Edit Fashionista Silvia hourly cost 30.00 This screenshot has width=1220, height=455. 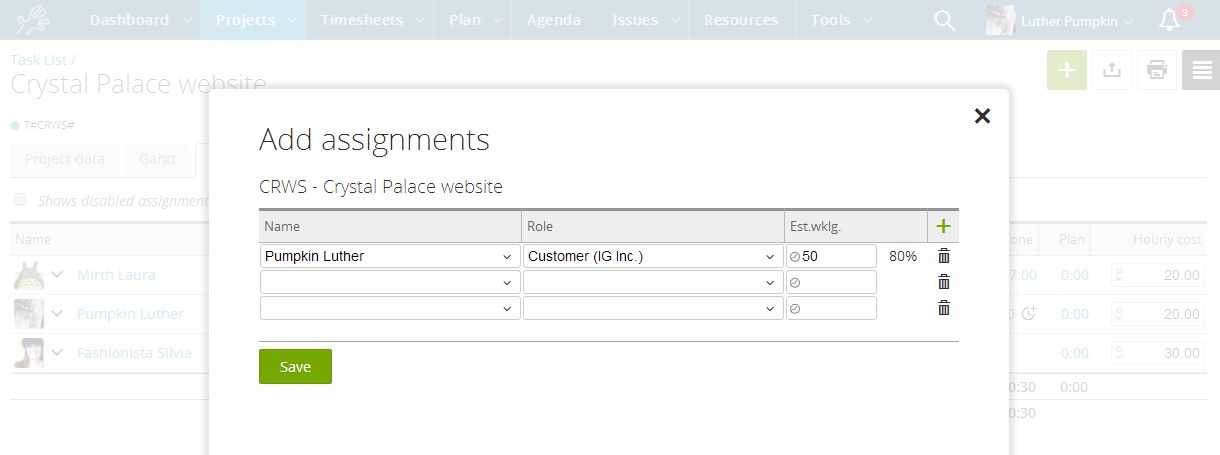(x=1157, y=353)
